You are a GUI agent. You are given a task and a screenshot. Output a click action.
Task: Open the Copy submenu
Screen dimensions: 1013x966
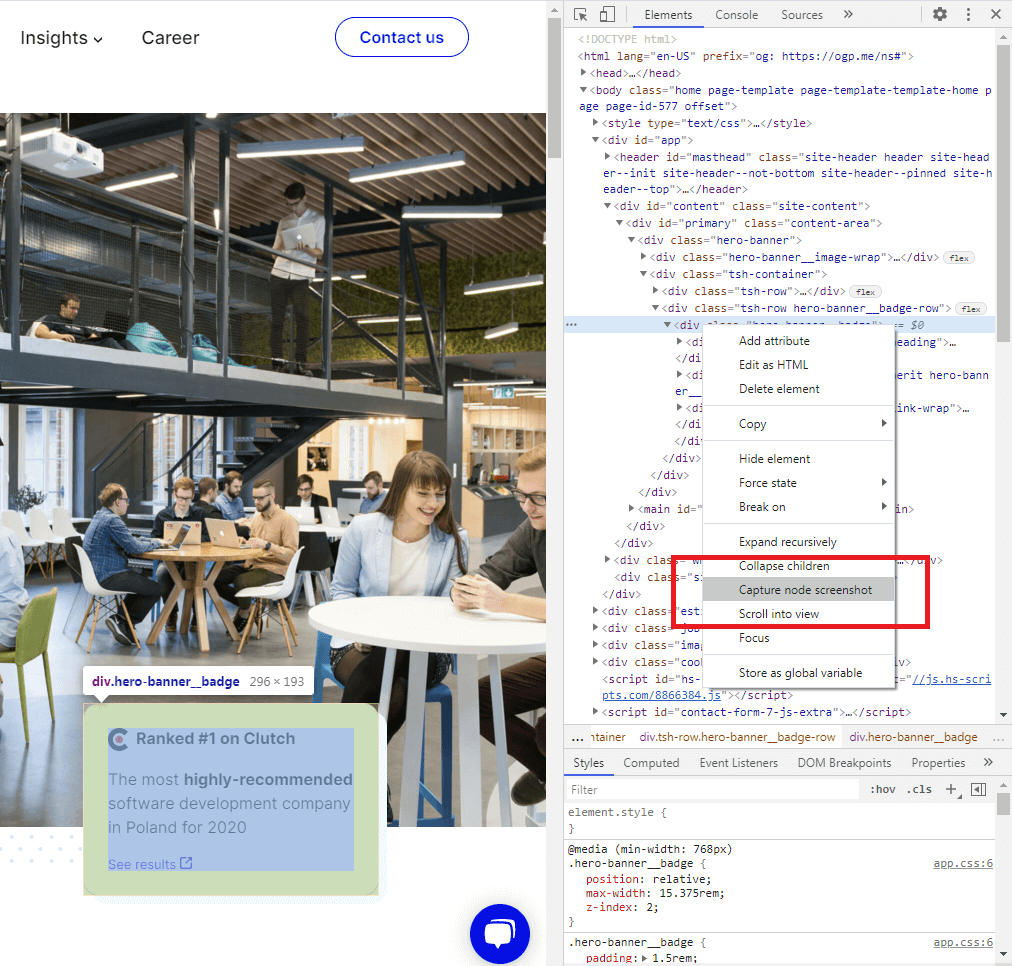[799, 424]
